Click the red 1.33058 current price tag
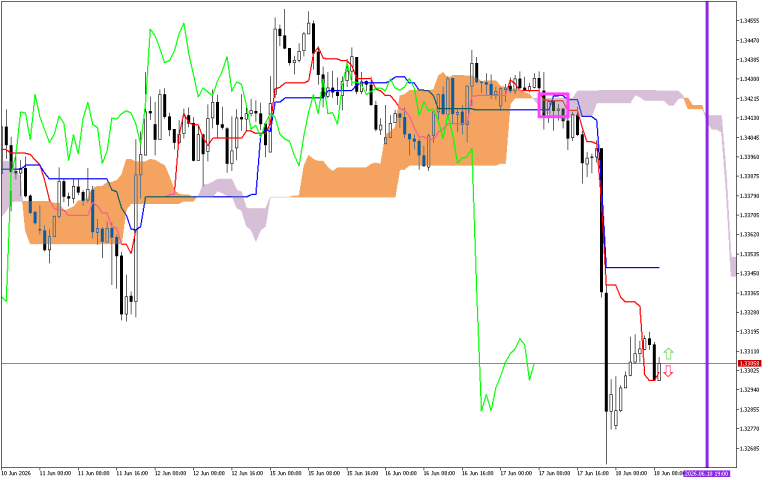Image resolution: width=768 pixels, height=480 pixels. pyautogui.click(x=749, y=363)
